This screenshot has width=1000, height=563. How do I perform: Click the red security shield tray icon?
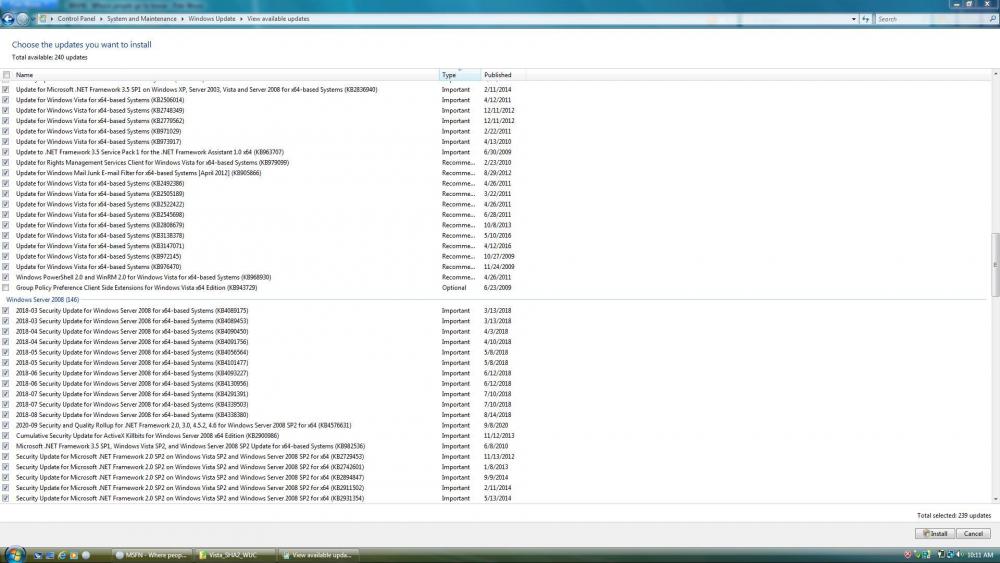click(x=907, y=554)
